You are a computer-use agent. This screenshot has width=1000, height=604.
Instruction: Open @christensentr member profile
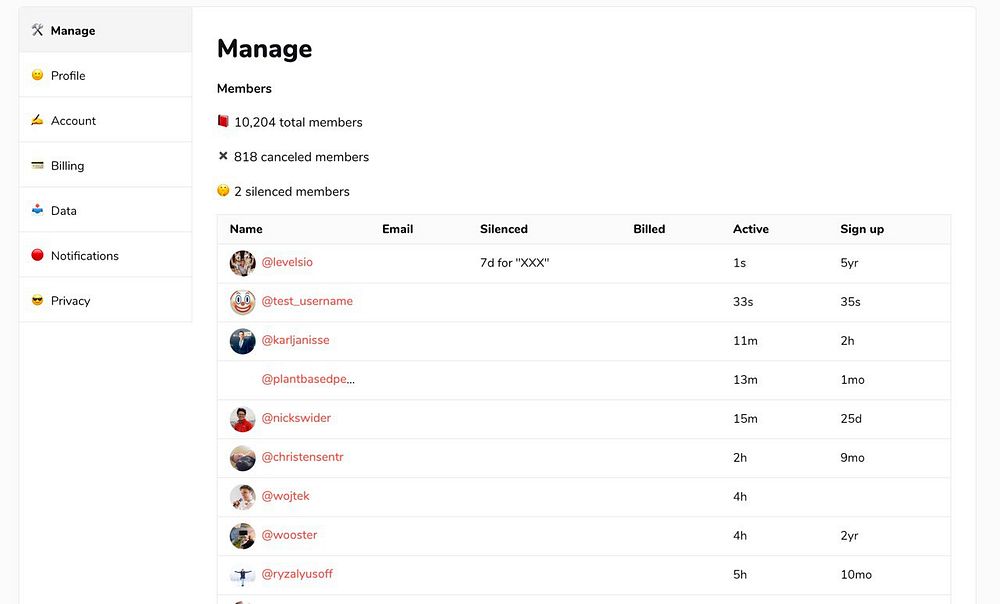(302, 457)
